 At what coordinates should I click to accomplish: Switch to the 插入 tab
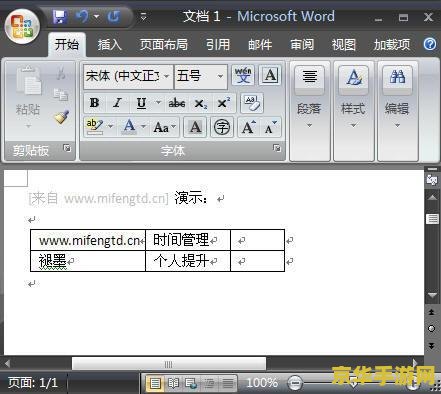pos(110,45)
